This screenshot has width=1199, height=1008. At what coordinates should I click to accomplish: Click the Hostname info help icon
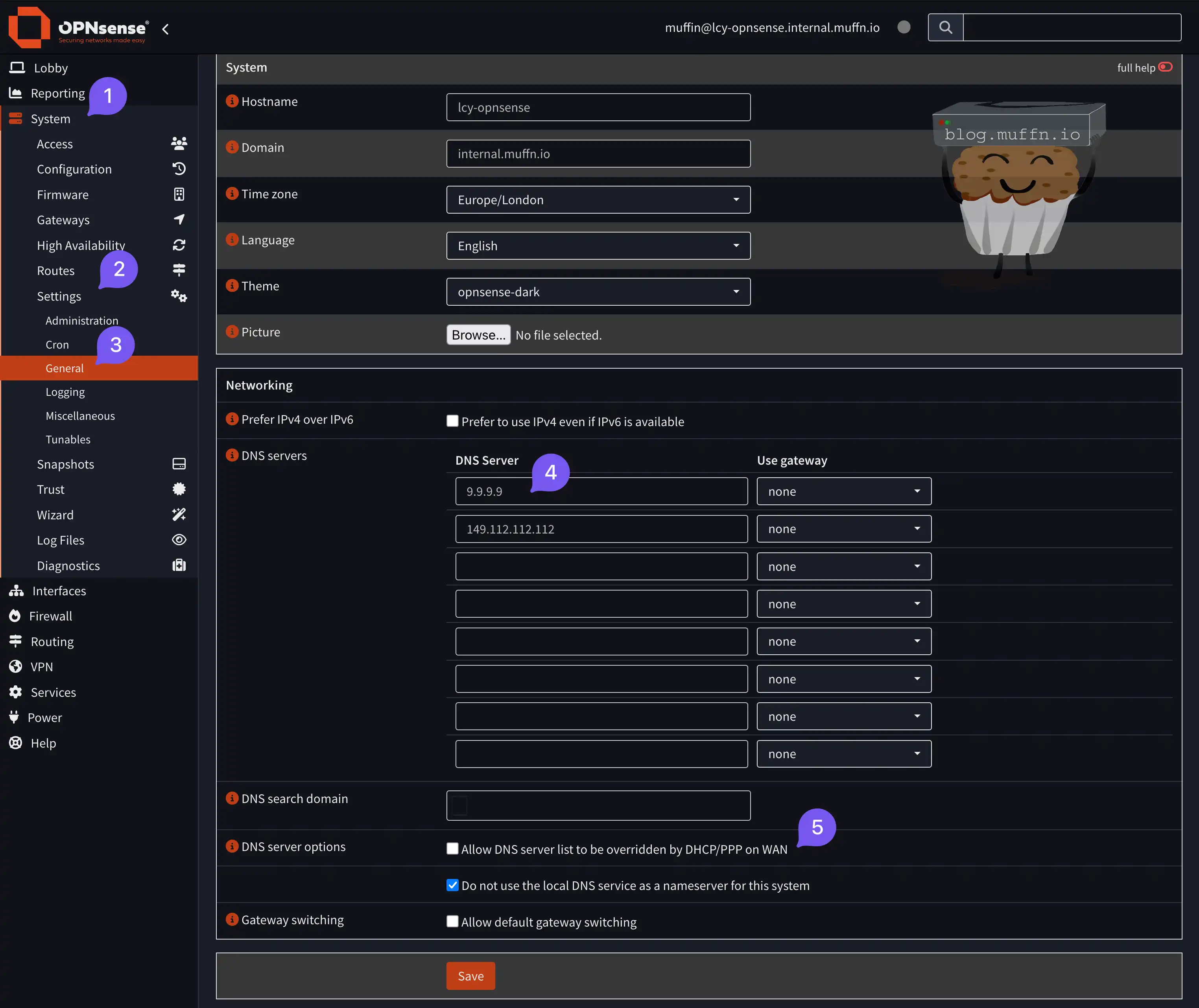(x=232, y=101)
